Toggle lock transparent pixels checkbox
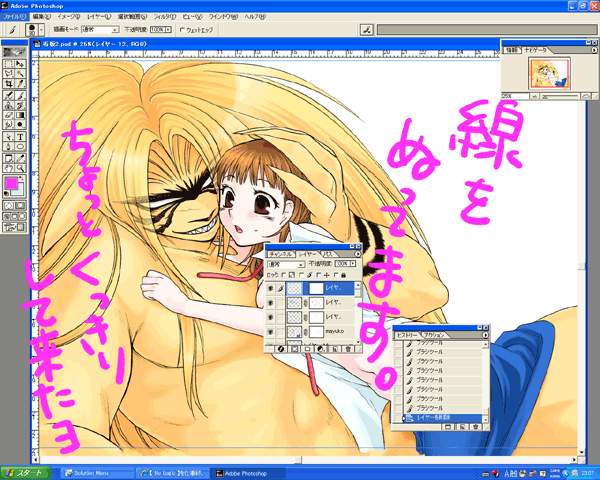This screenshot has width=600, height=480. coord(284,275)
